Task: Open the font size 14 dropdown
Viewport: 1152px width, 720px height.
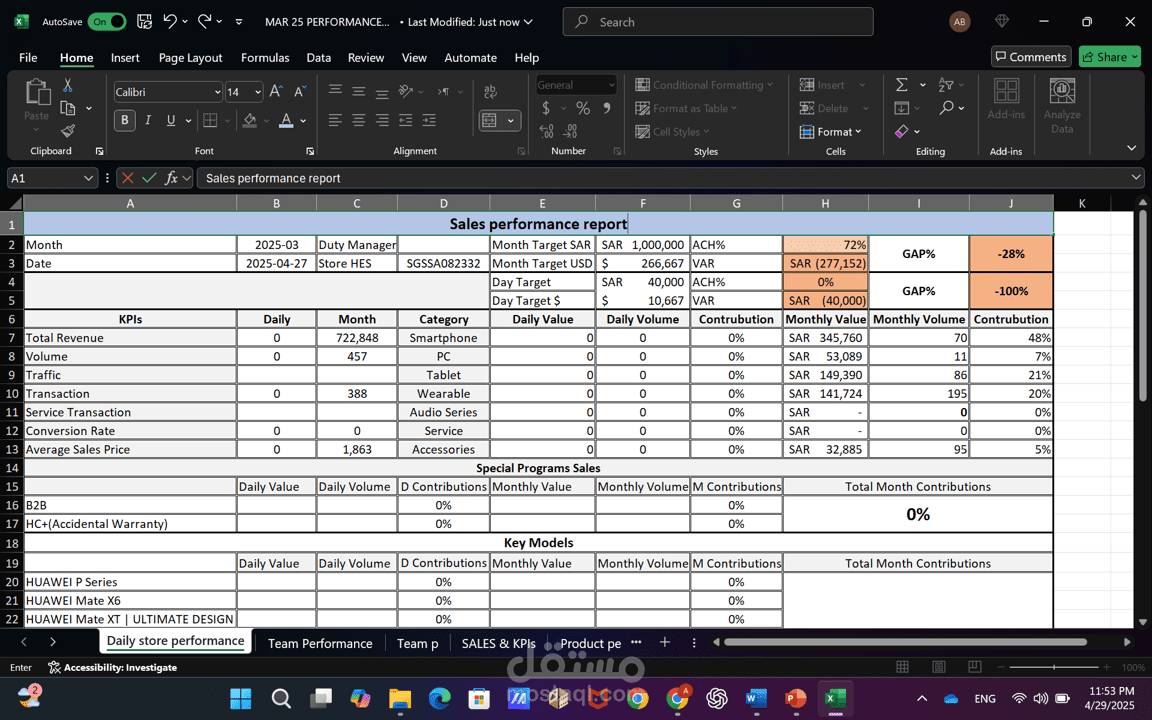Action: pyautogui.click(x=258, y=92)
